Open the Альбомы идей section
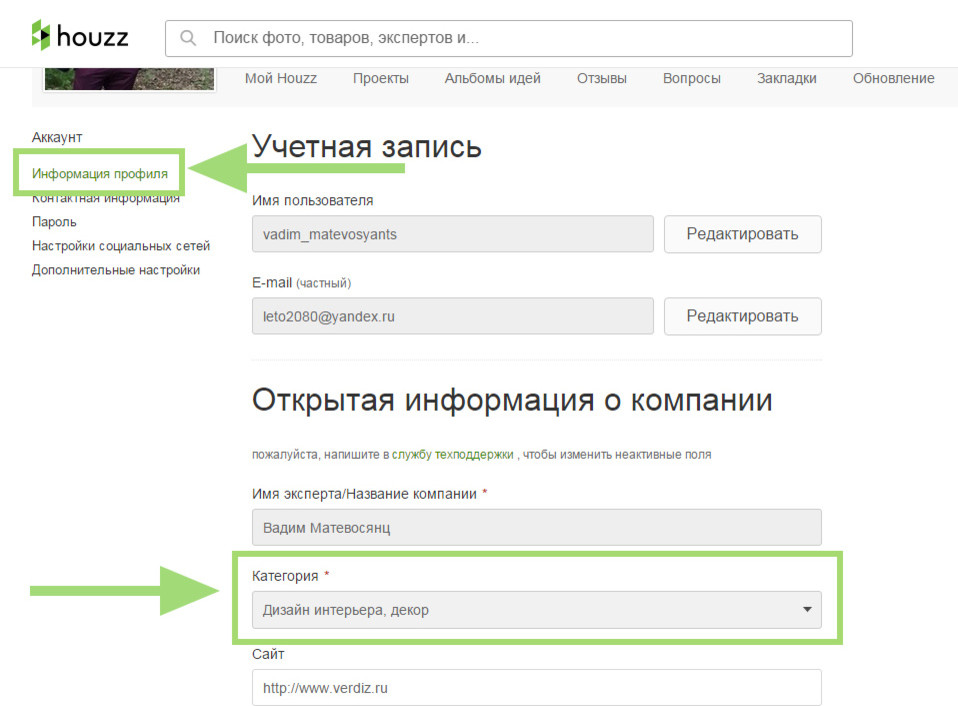Viewport: 958px width, 706px height. click(492, 78)
